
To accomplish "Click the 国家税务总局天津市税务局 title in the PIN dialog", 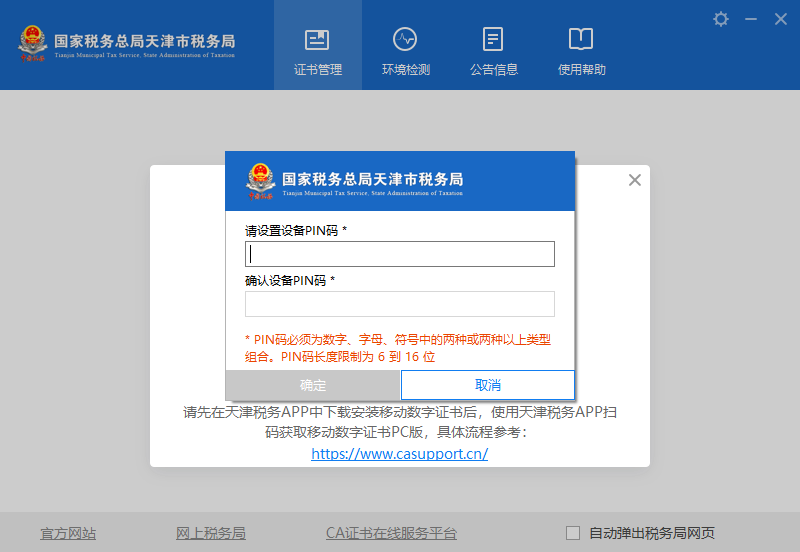I will click(372, 179).
